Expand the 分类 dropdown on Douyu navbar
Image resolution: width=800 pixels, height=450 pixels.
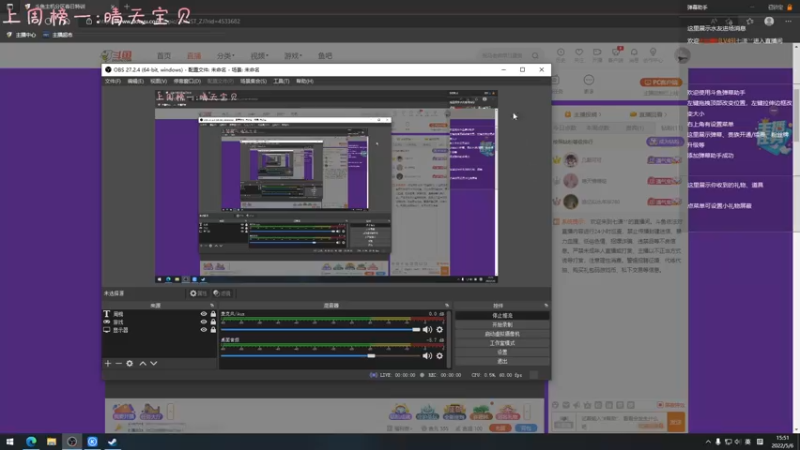[x=226, y=56]
